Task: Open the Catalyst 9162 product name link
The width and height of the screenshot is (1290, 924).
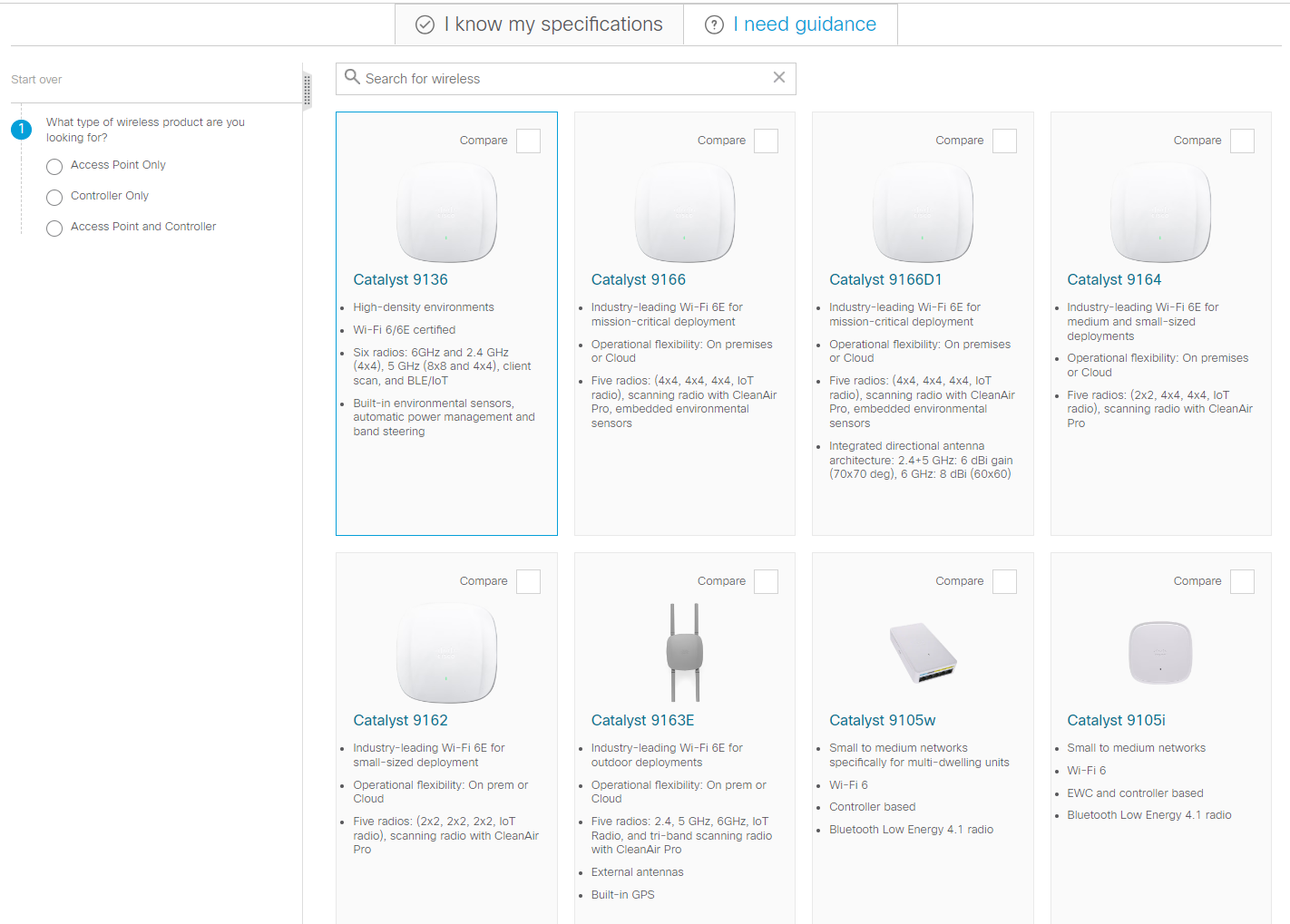Action: coord(400,720)
